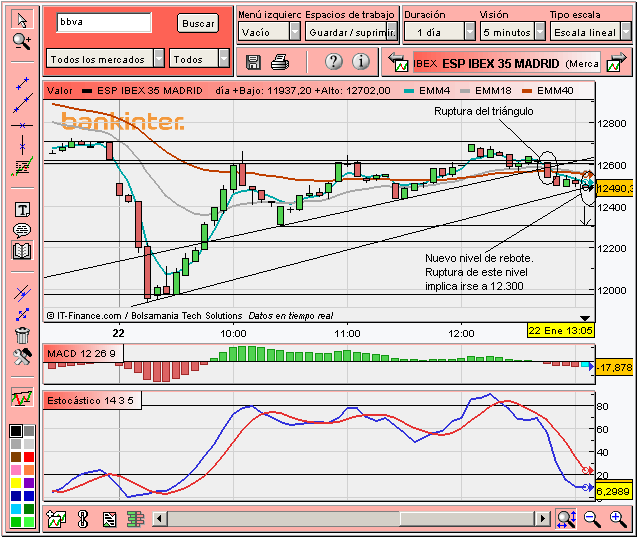Image resolution: width=639 pixels, height=537 pixels.
Task: Click the add indicator chart icon
Action: 56,519
